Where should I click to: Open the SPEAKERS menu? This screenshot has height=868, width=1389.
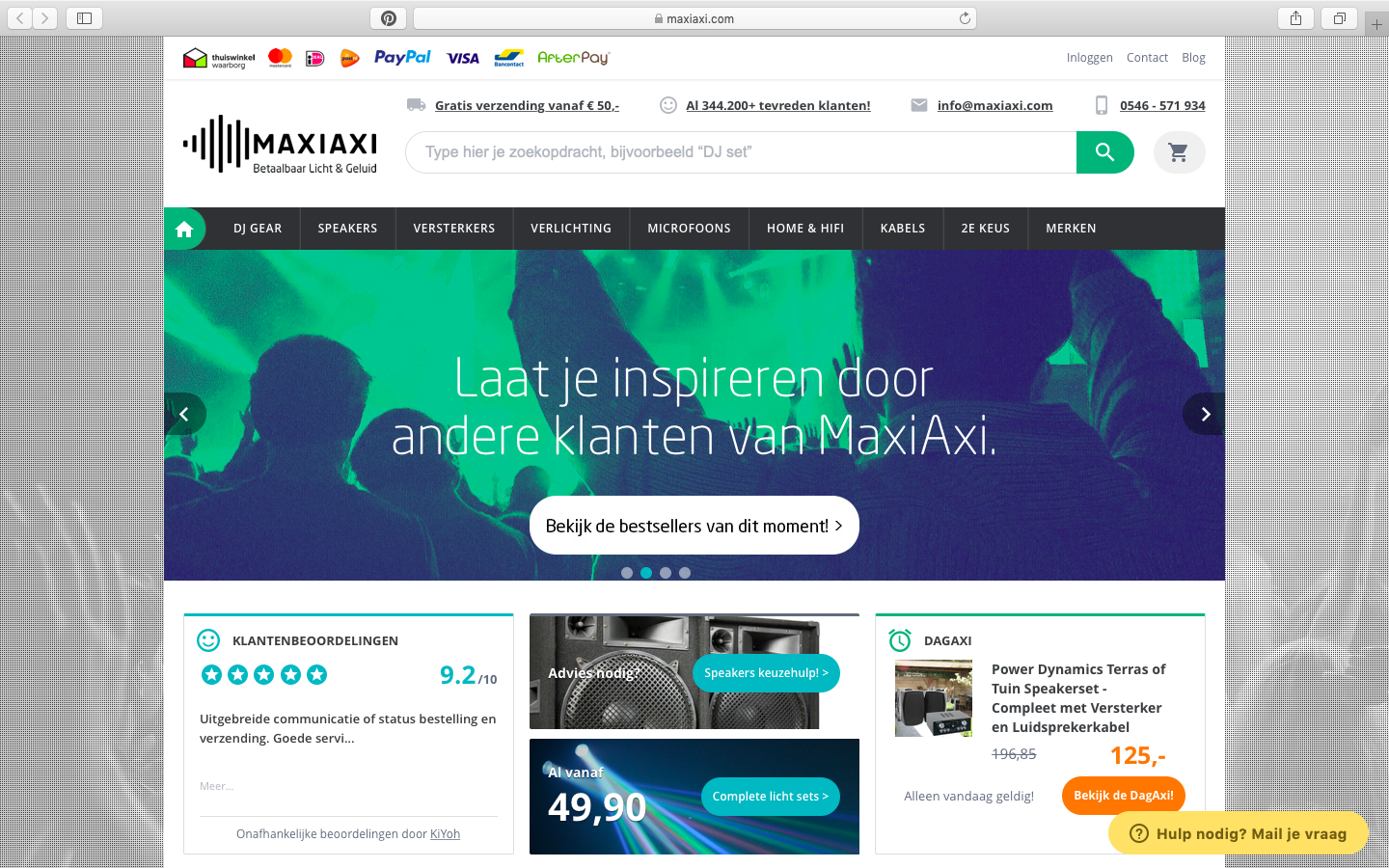348,229
